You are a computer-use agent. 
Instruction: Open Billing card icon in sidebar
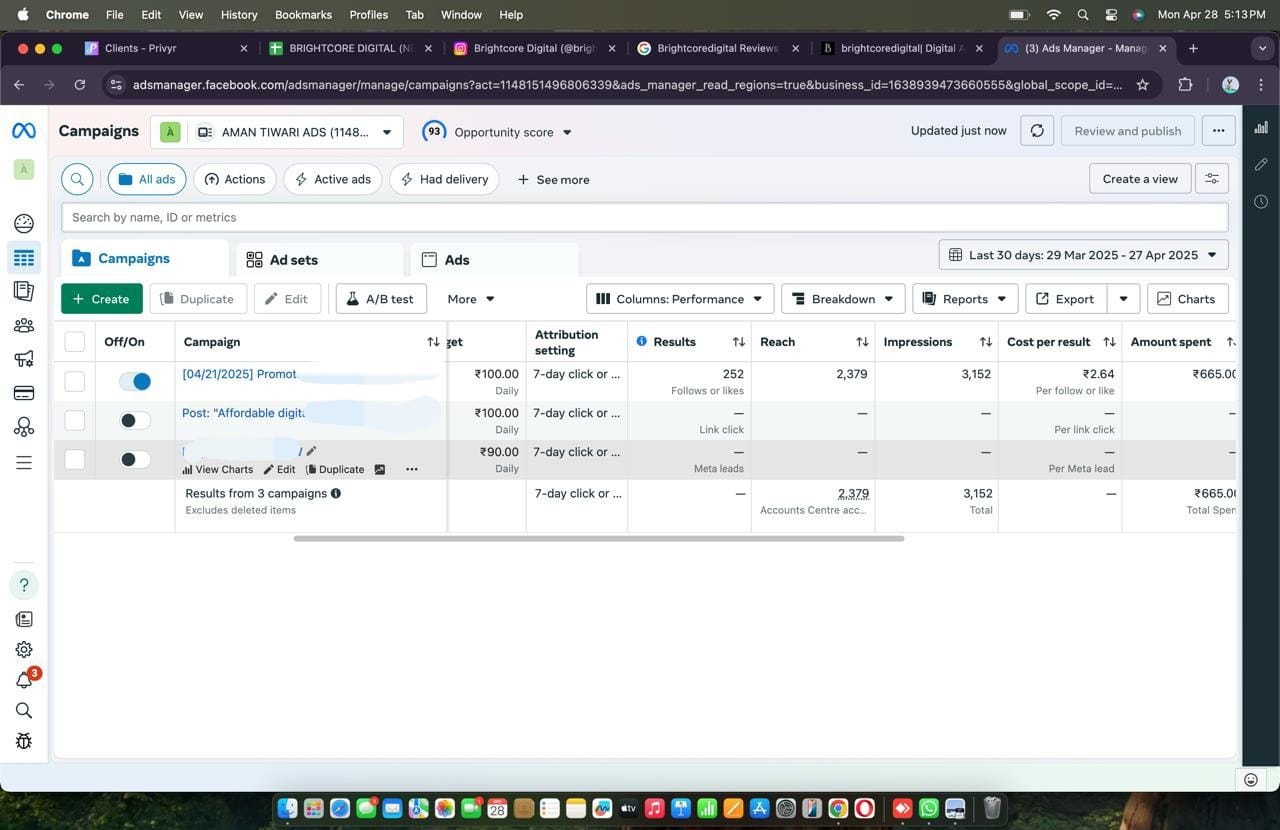(x=24, y=393)
